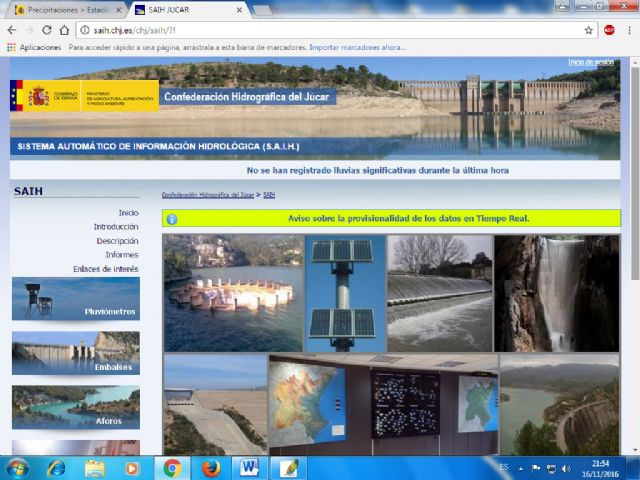This screenshot has width=640, height=480.
Task: Open the Adblock Plus extension icon
Action: (609, 30)
